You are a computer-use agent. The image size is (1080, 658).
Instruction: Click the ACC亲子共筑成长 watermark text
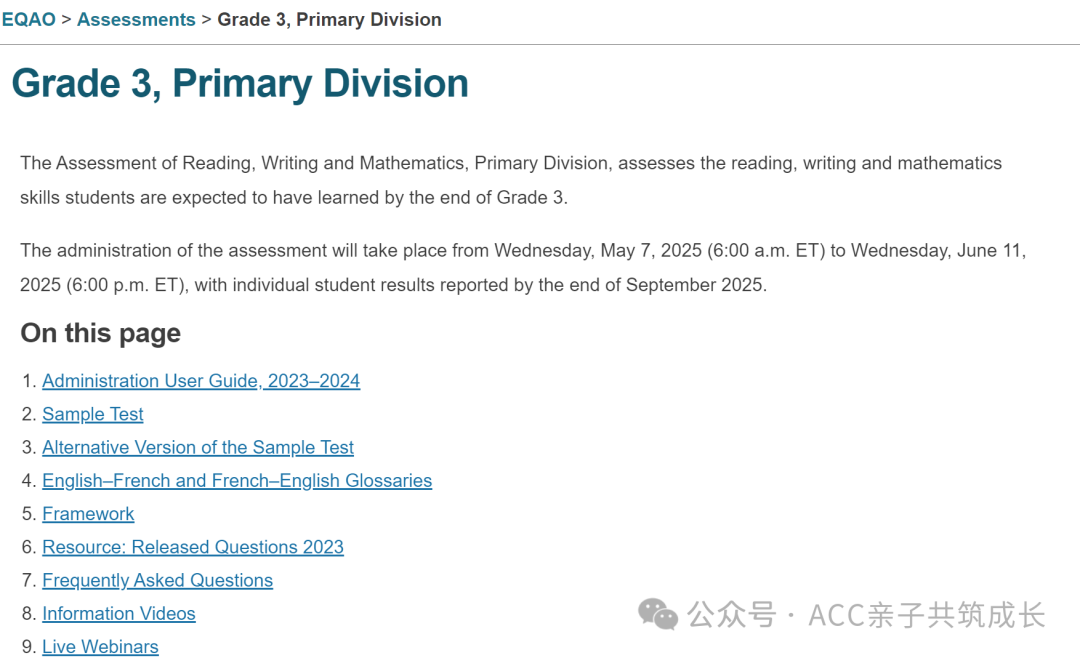point(926,615)
